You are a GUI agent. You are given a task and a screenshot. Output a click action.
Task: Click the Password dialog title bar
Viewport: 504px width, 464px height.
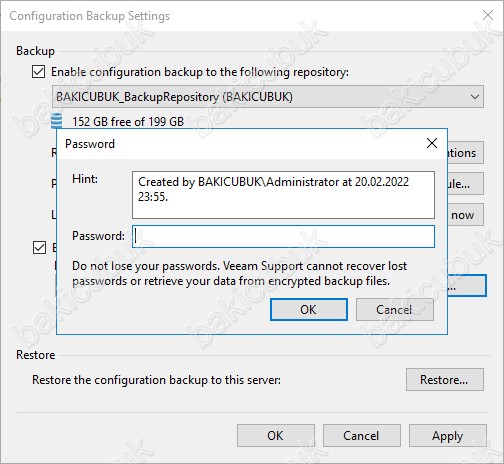(x=240, y=144)
